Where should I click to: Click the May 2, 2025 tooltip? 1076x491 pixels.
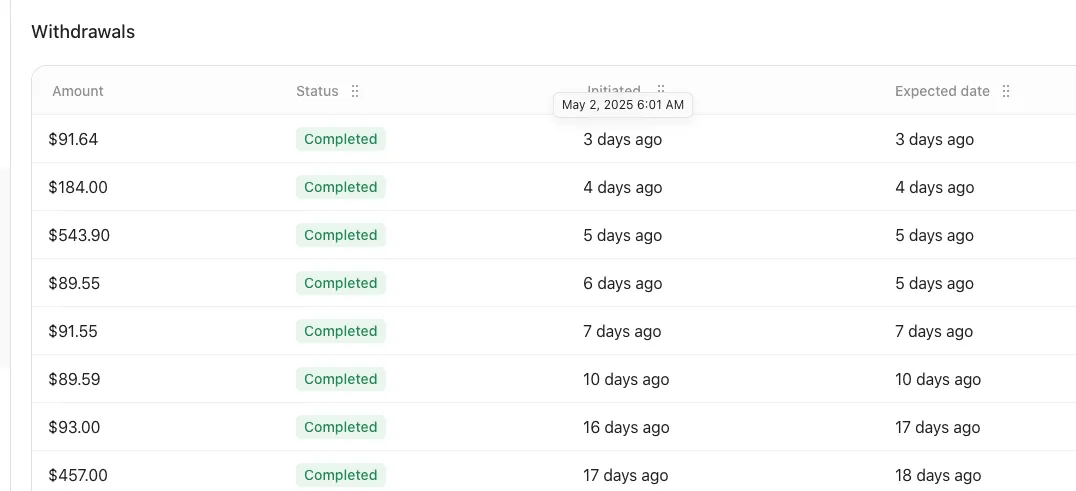[623, 105]
